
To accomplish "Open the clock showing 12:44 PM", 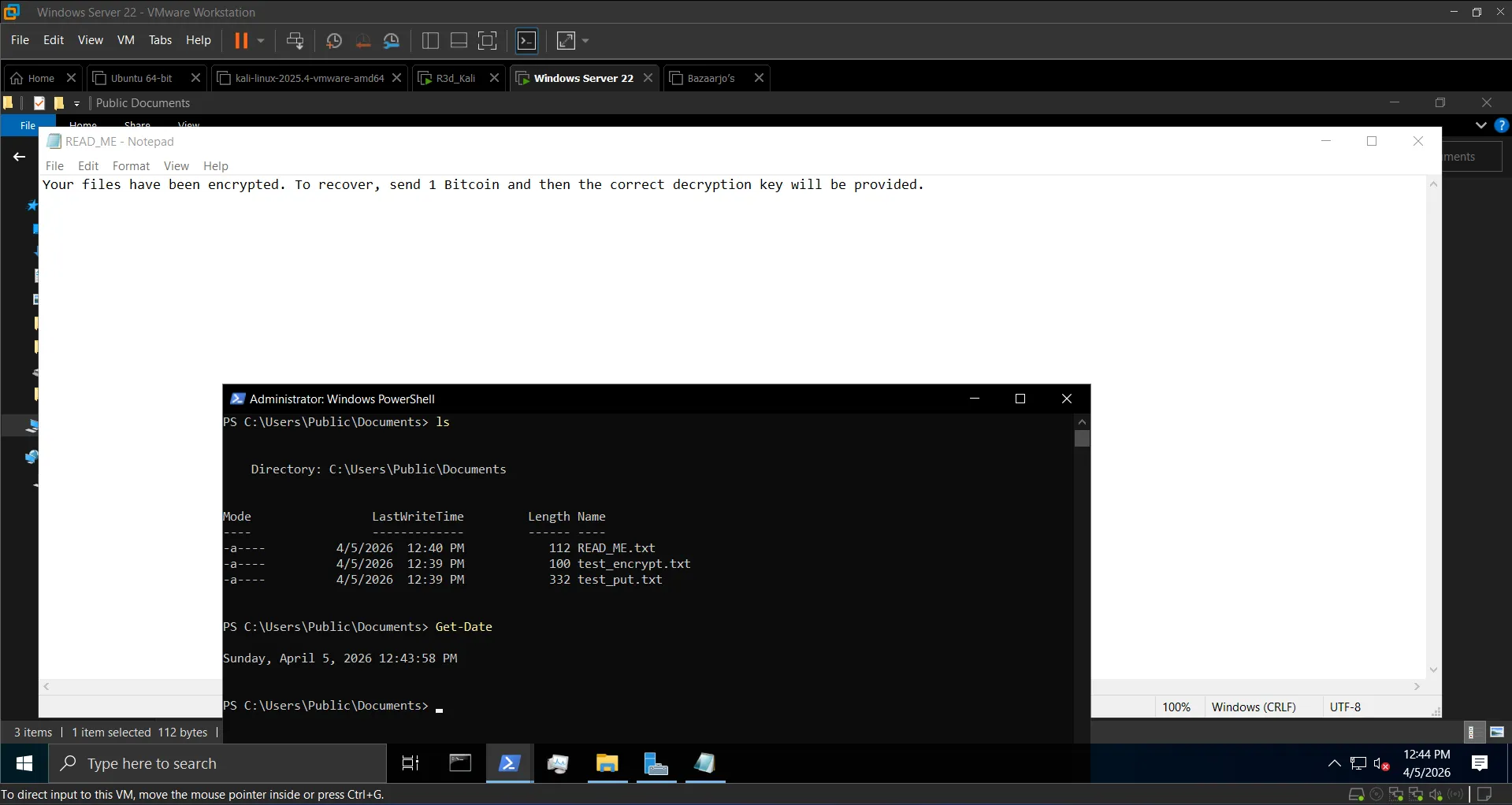I will click(x=1426, y=763).
